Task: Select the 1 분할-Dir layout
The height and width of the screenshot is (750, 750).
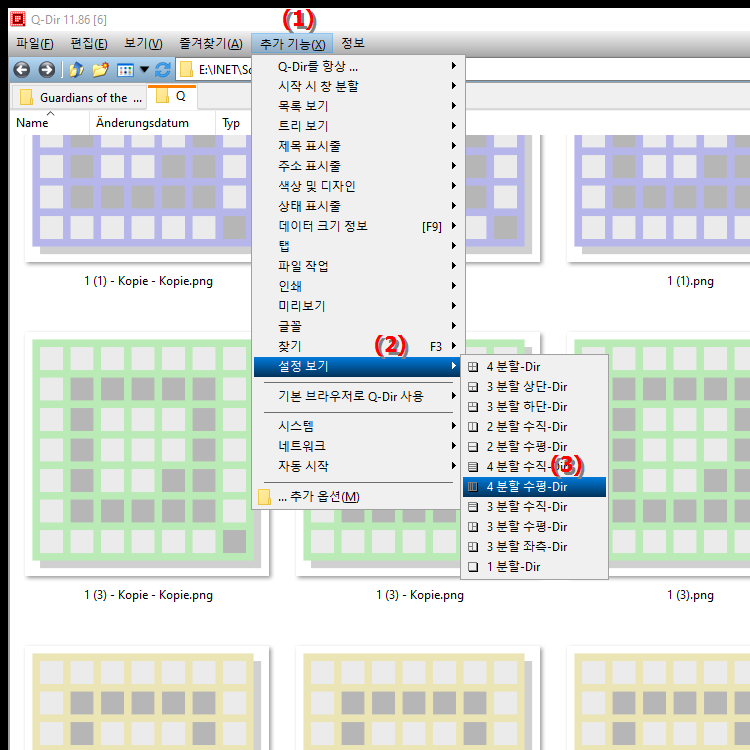Action: pyautogui.click(x=534, y=567)
